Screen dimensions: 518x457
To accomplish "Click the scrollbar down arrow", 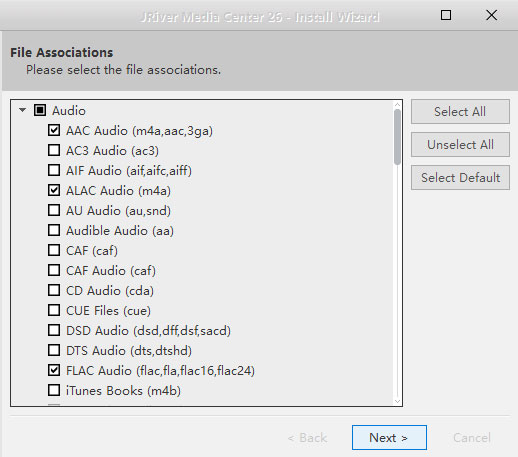I will click(397, 401).
